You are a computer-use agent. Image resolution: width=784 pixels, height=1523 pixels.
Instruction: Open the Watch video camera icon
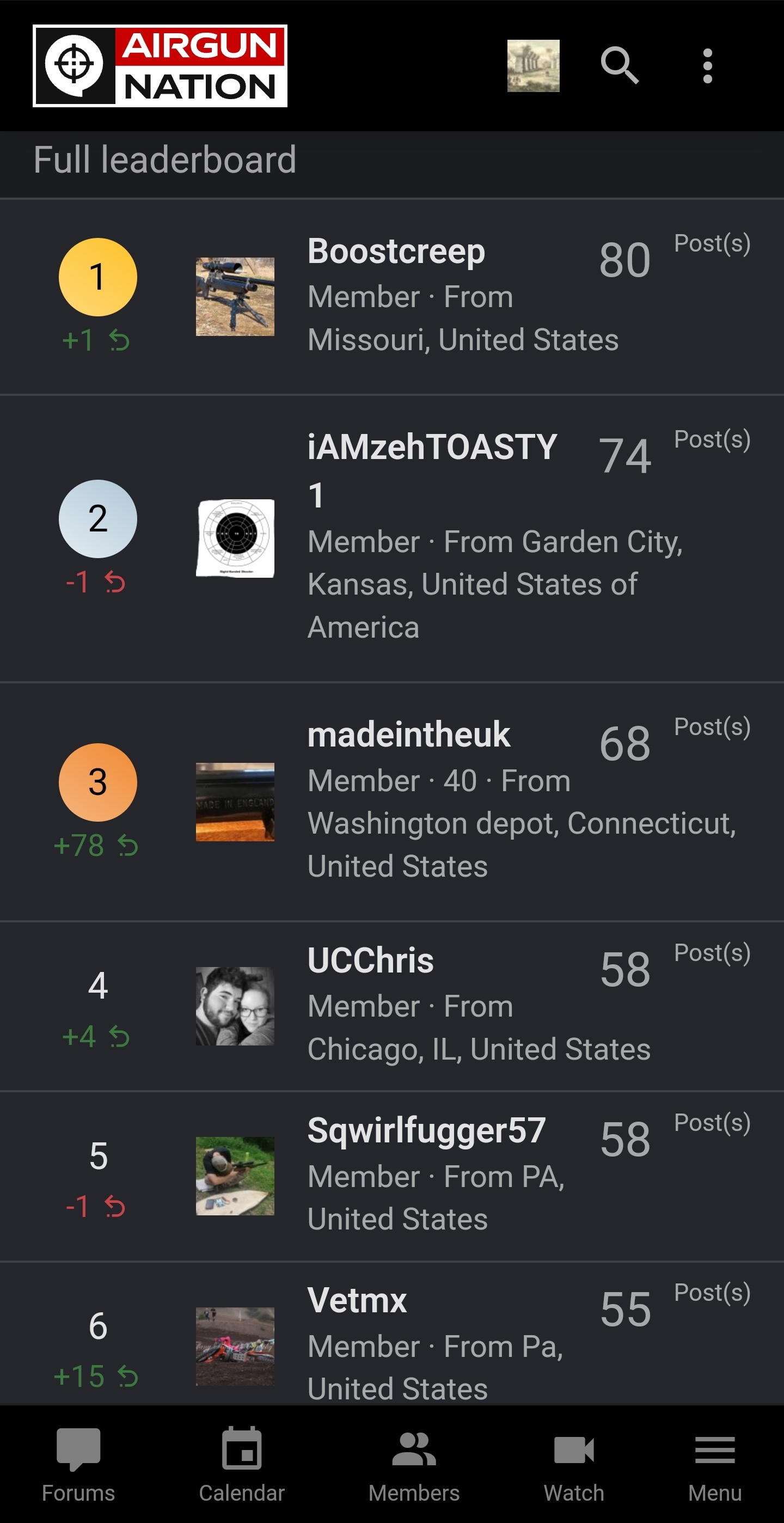[x=574, y=1449]
